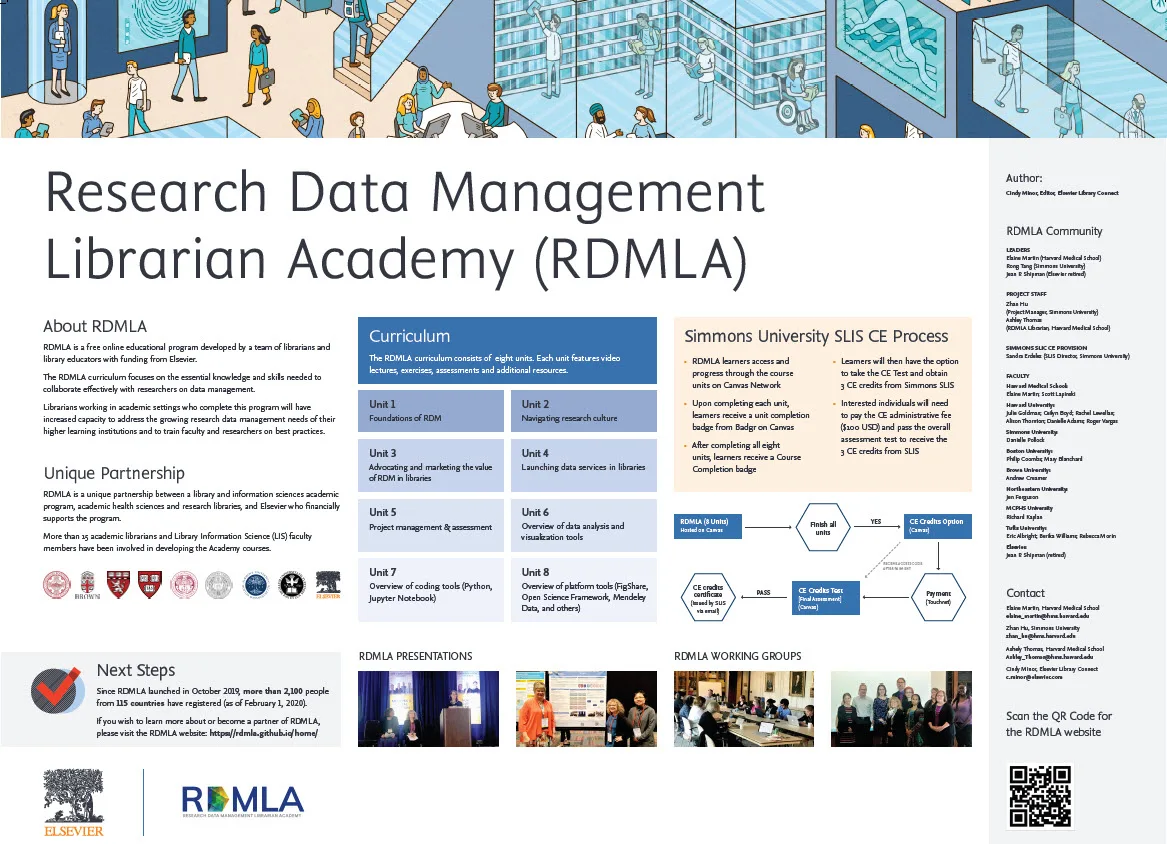Image resolution: width=1167 pixels, height=844 pixels.
Task: Select Unit 6 data analysis and visualization tile
Action: (584, 525)
